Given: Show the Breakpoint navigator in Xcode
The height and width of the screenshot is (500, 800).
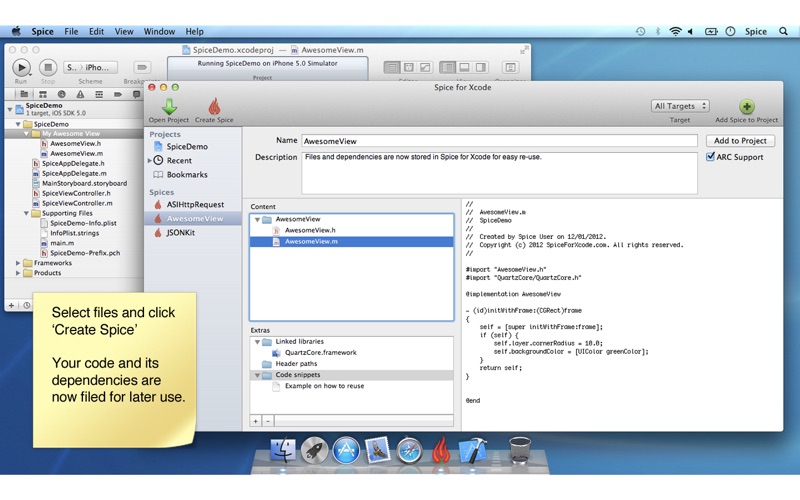Looking at the screenshot, I should (x=118, y=94).
